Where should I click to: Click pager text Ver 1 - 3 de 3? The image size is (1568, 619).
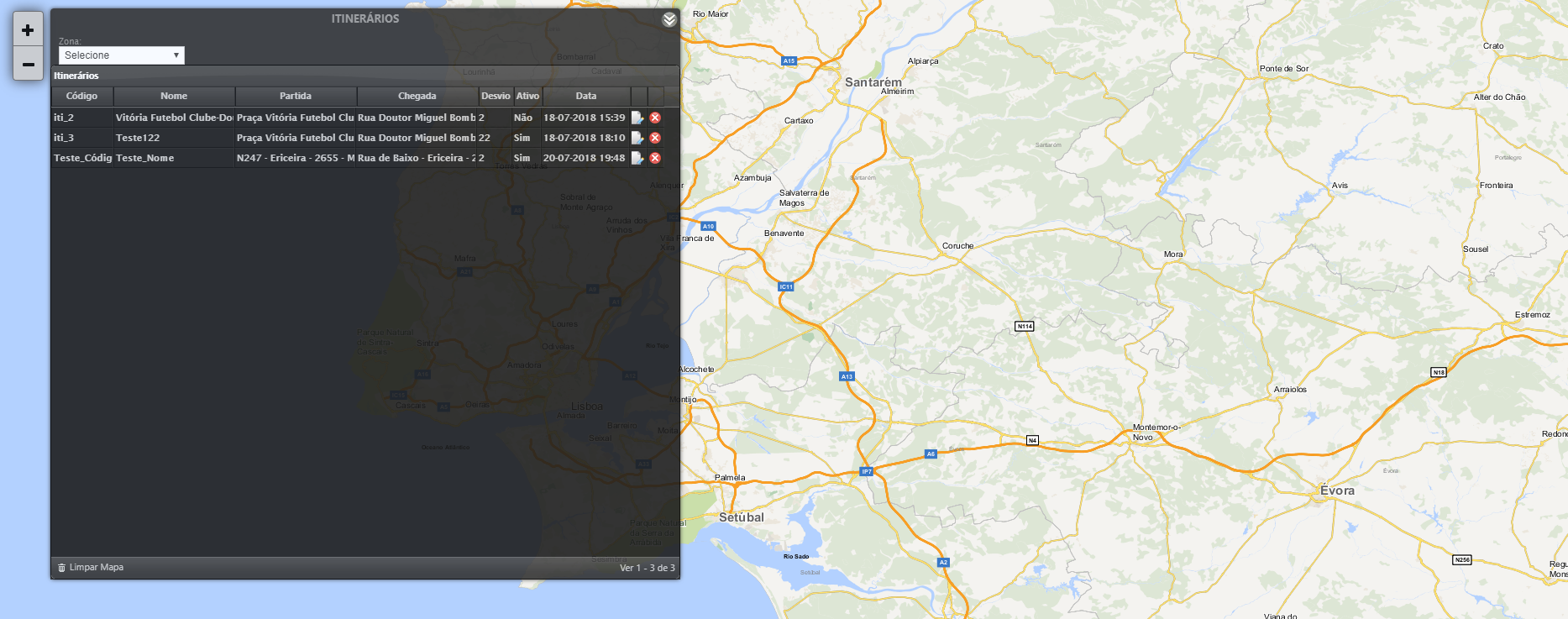(648, 568)
